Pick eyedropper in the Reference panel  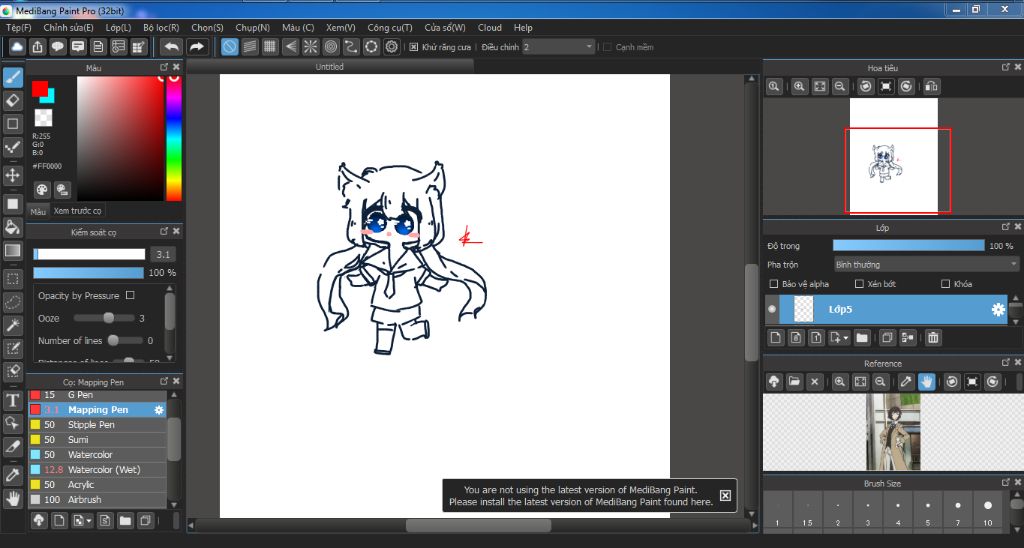point(906,381)
